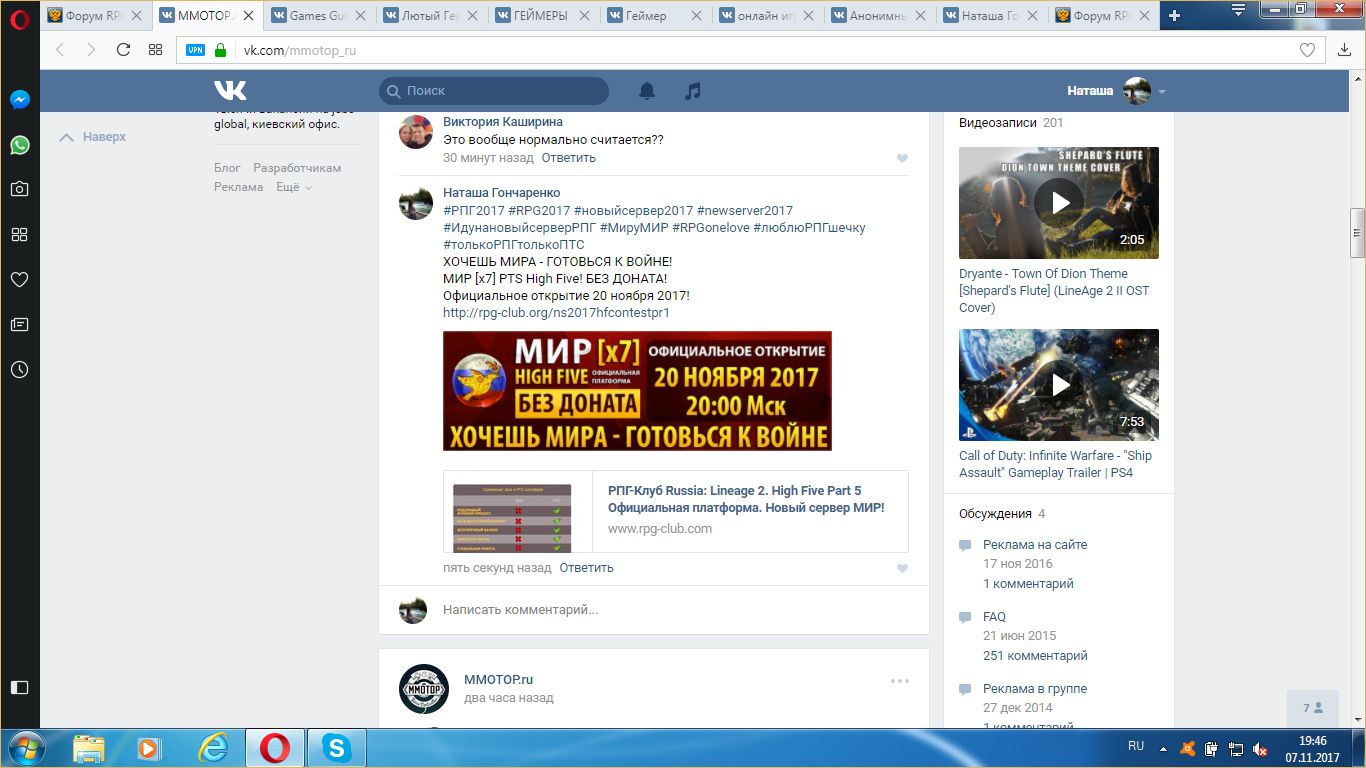Like Наташа Гончаренко's comment

pyautogui.click(x=902, y=568)
